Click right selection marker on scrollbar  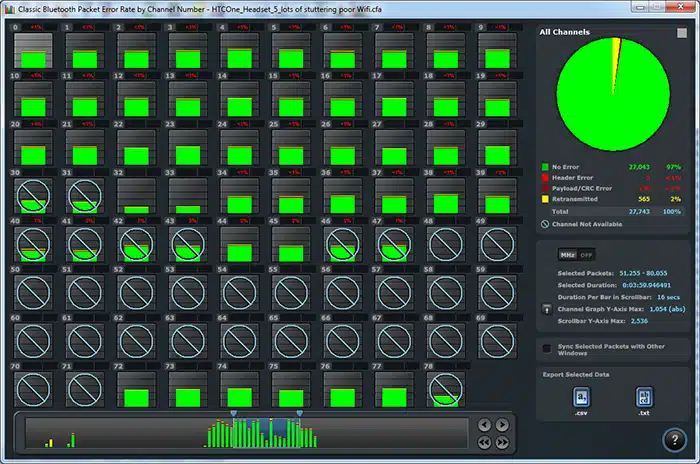(299, 413)
